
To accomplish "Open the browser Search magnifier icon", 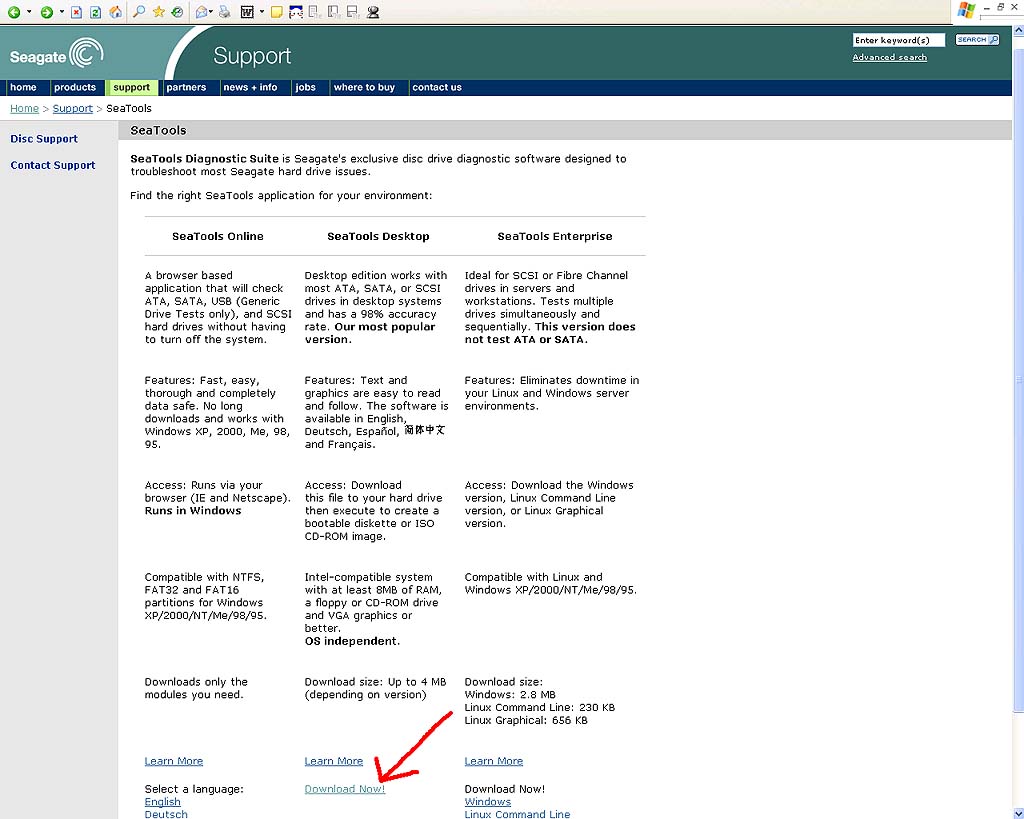I will (138, 12).
